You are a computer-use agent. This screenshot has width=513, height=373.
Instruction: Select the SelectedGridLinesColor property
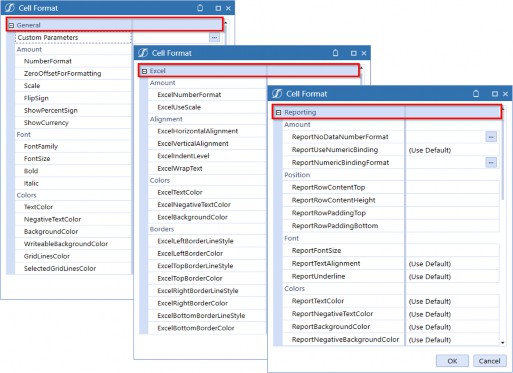[x=60, y=269]
